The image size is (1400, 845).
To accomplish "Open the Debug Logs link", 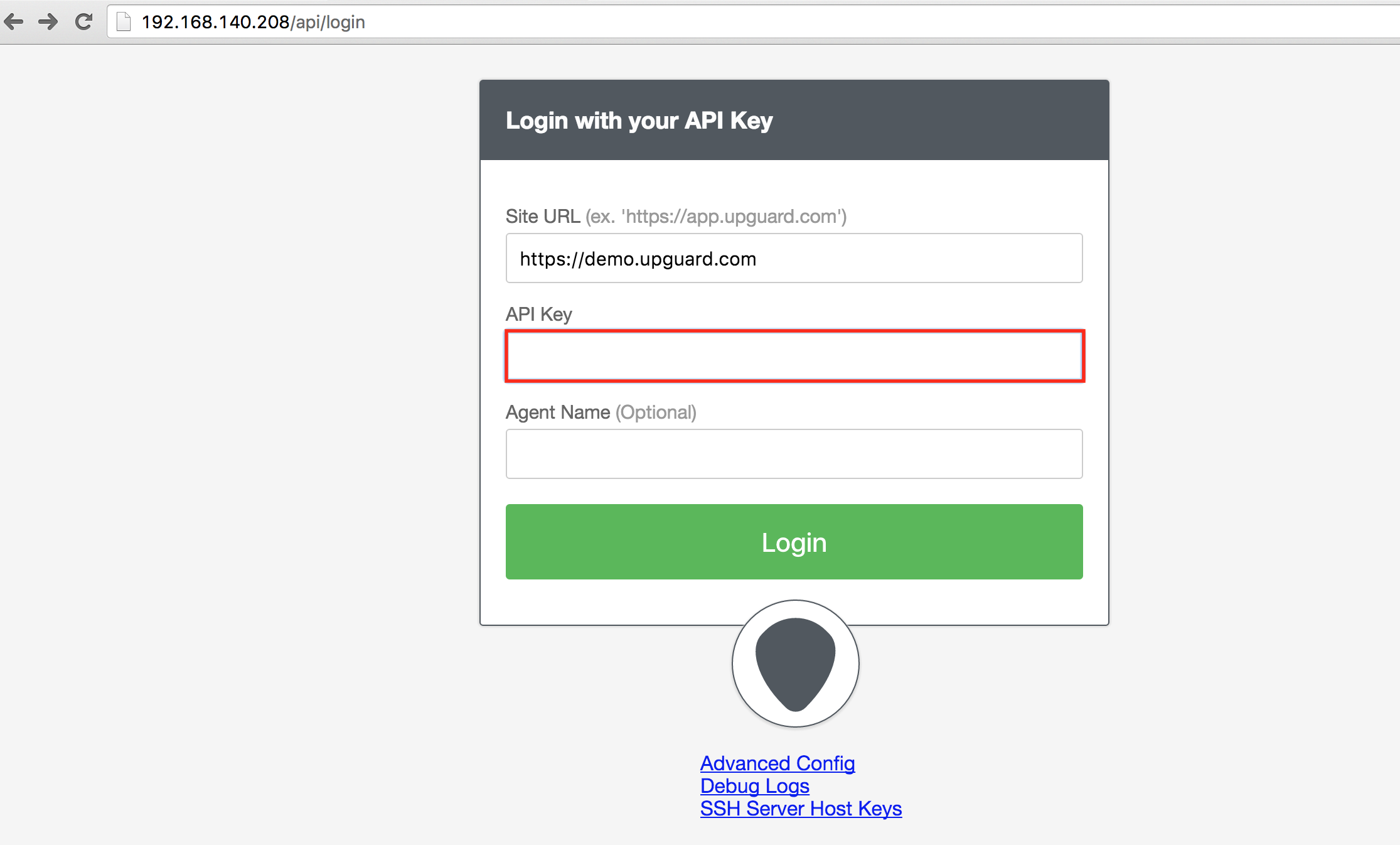I will (754, 786).
